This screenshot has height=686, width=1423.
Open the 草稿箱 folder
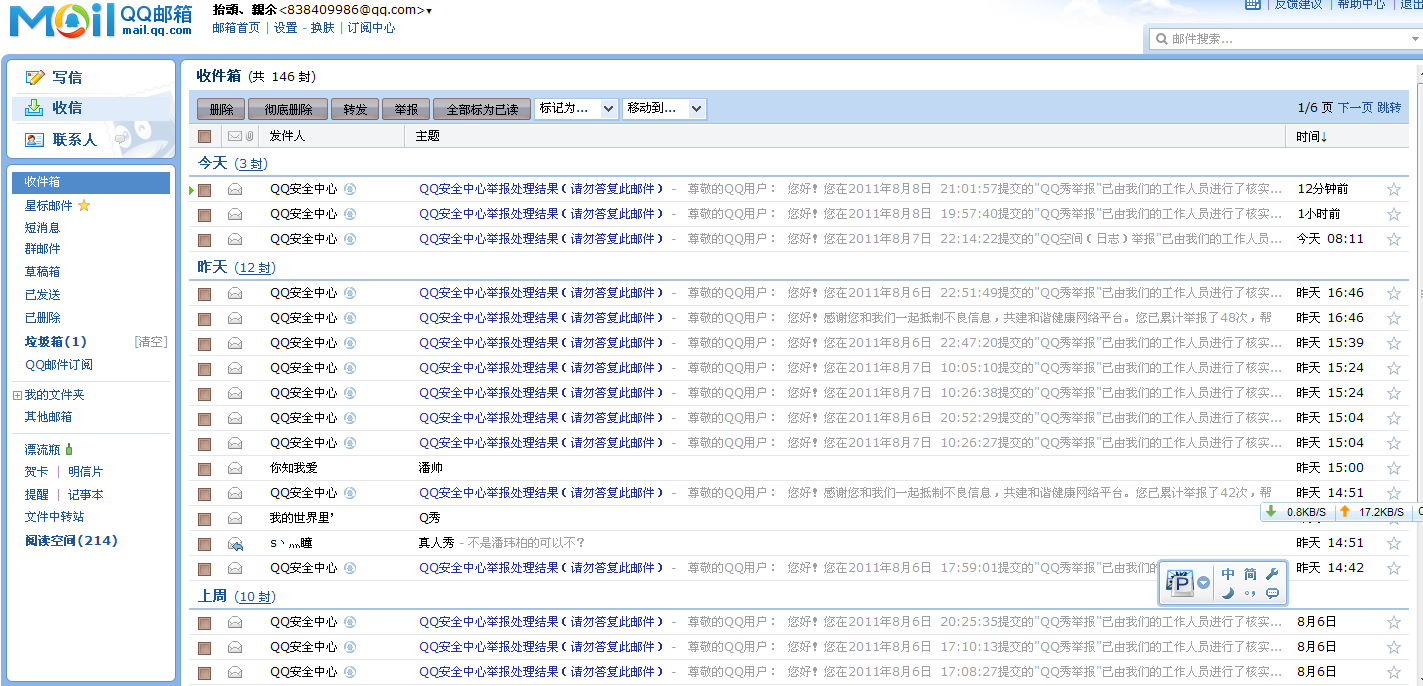[x=43, y=272]
